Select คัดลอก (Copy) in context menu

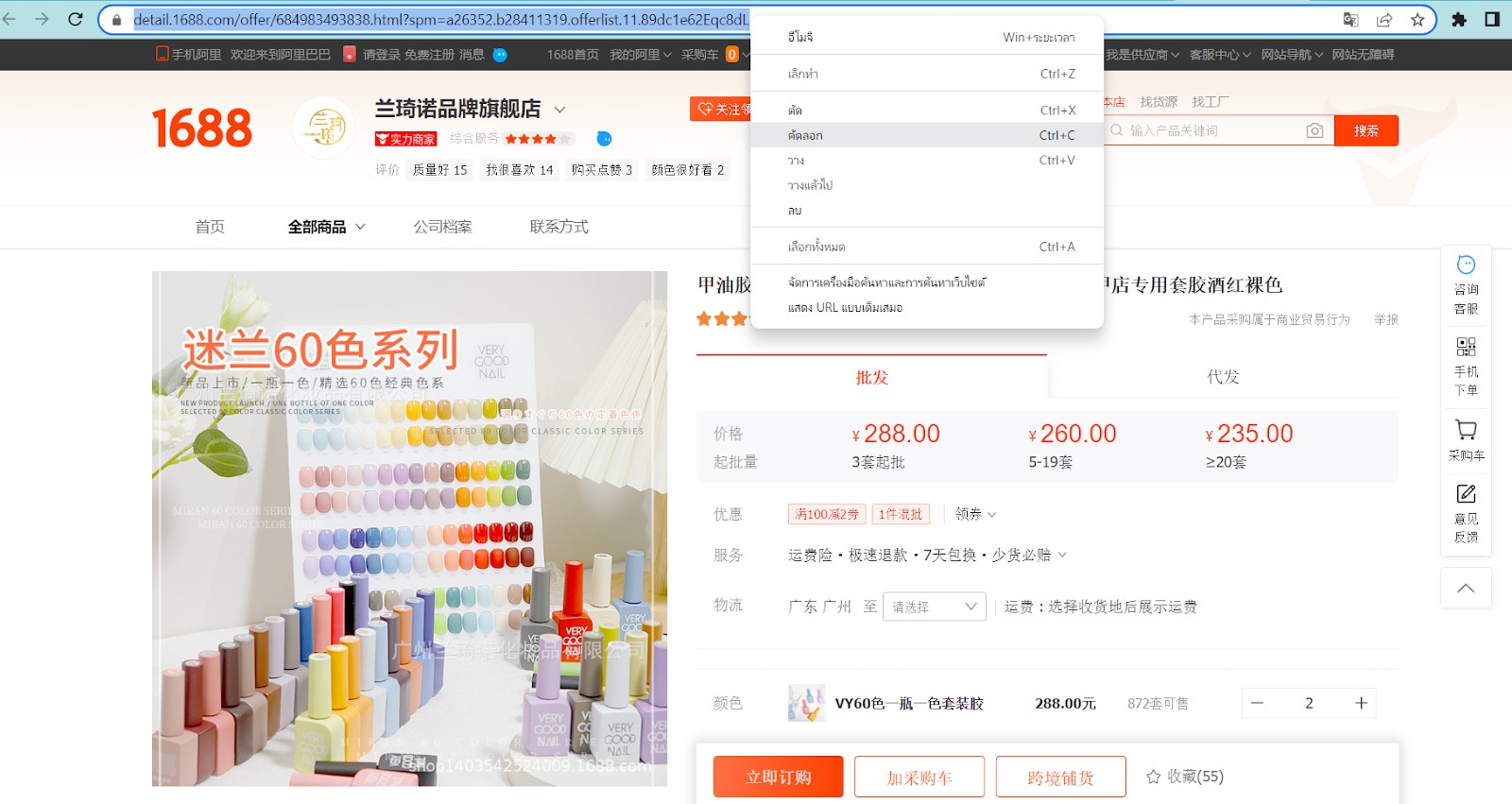point(927,135)
